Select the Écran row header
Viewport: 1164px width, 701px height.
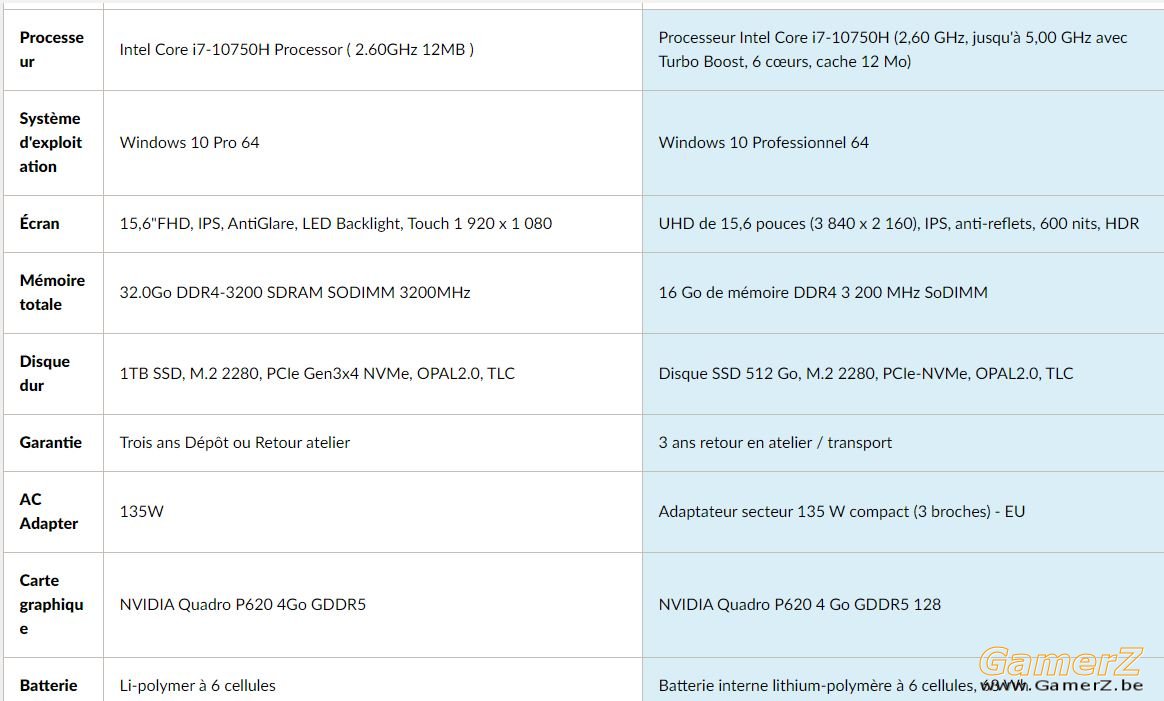(39, 224)
